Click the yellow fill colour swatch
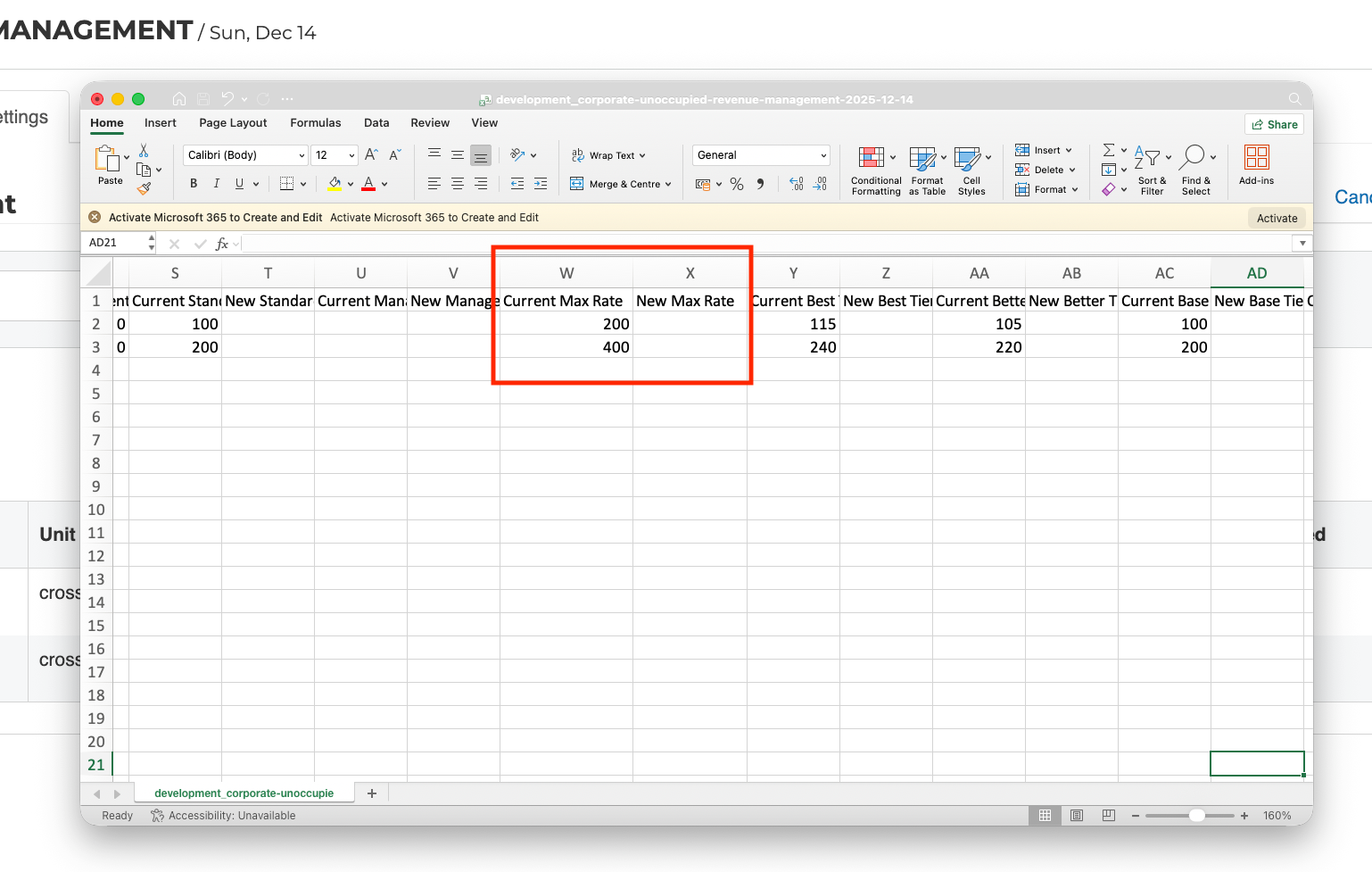 [x=335, y=184]
